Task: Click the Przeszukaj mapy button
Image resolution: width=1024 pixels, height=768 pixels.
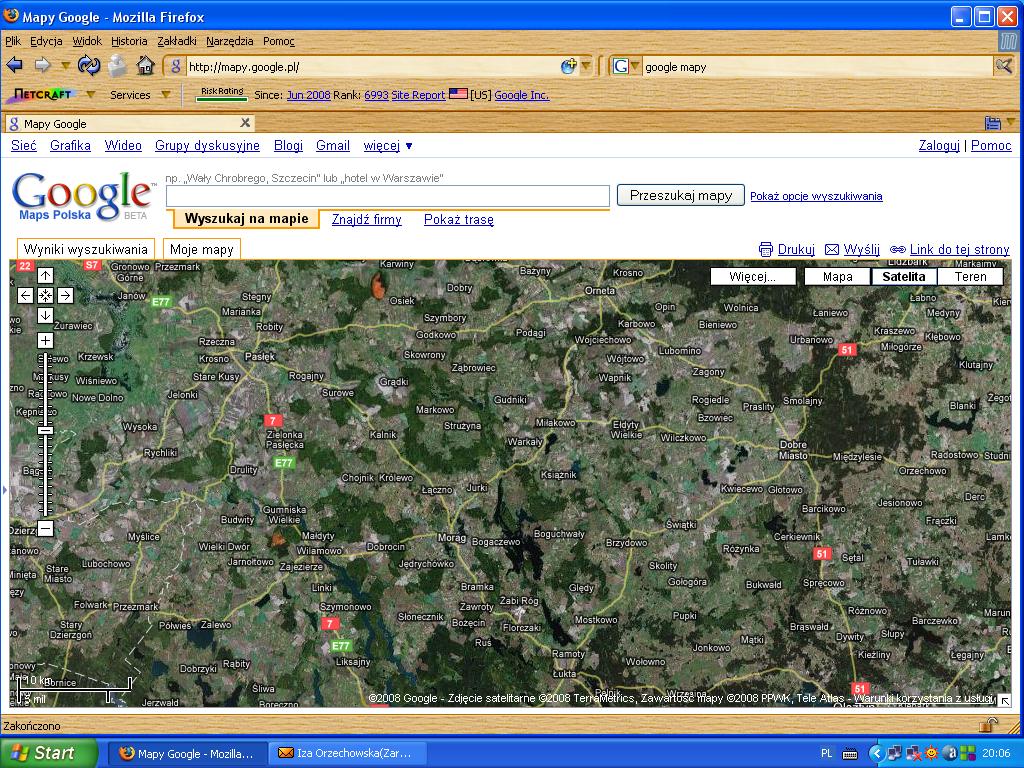Action: [680, 196]
